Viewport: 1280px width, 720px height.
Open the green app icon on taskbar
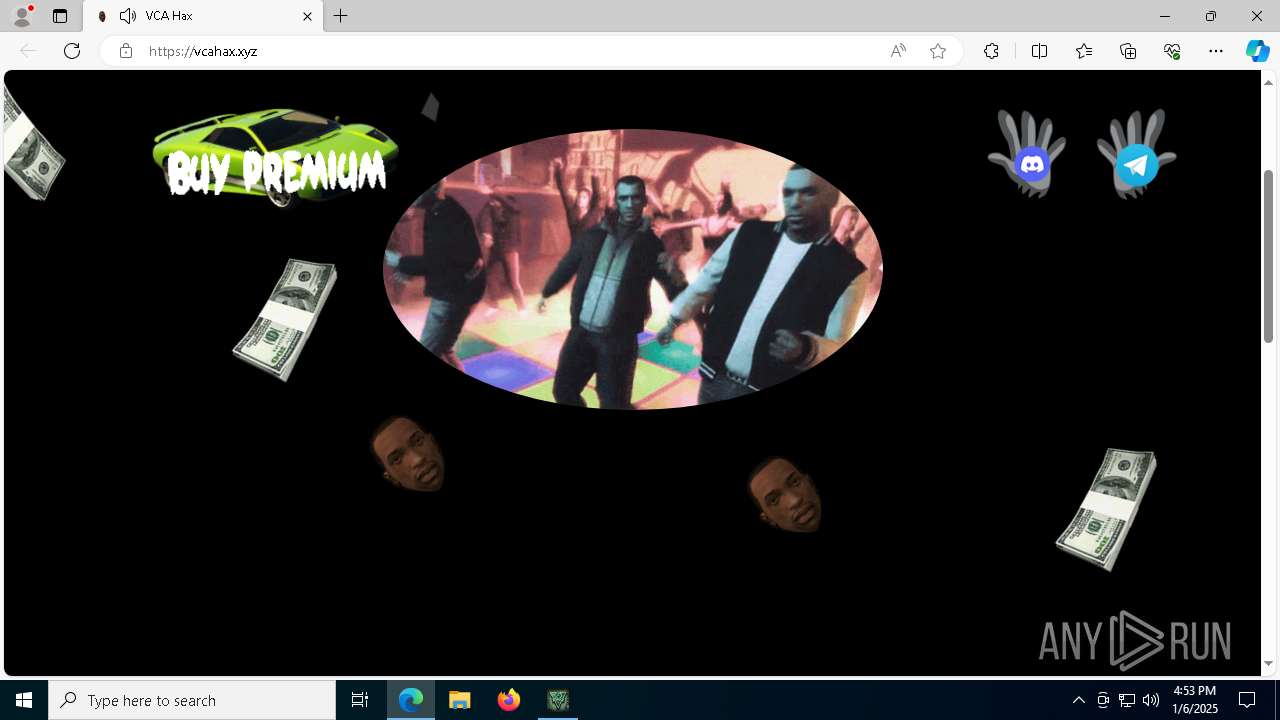point(558,700)
